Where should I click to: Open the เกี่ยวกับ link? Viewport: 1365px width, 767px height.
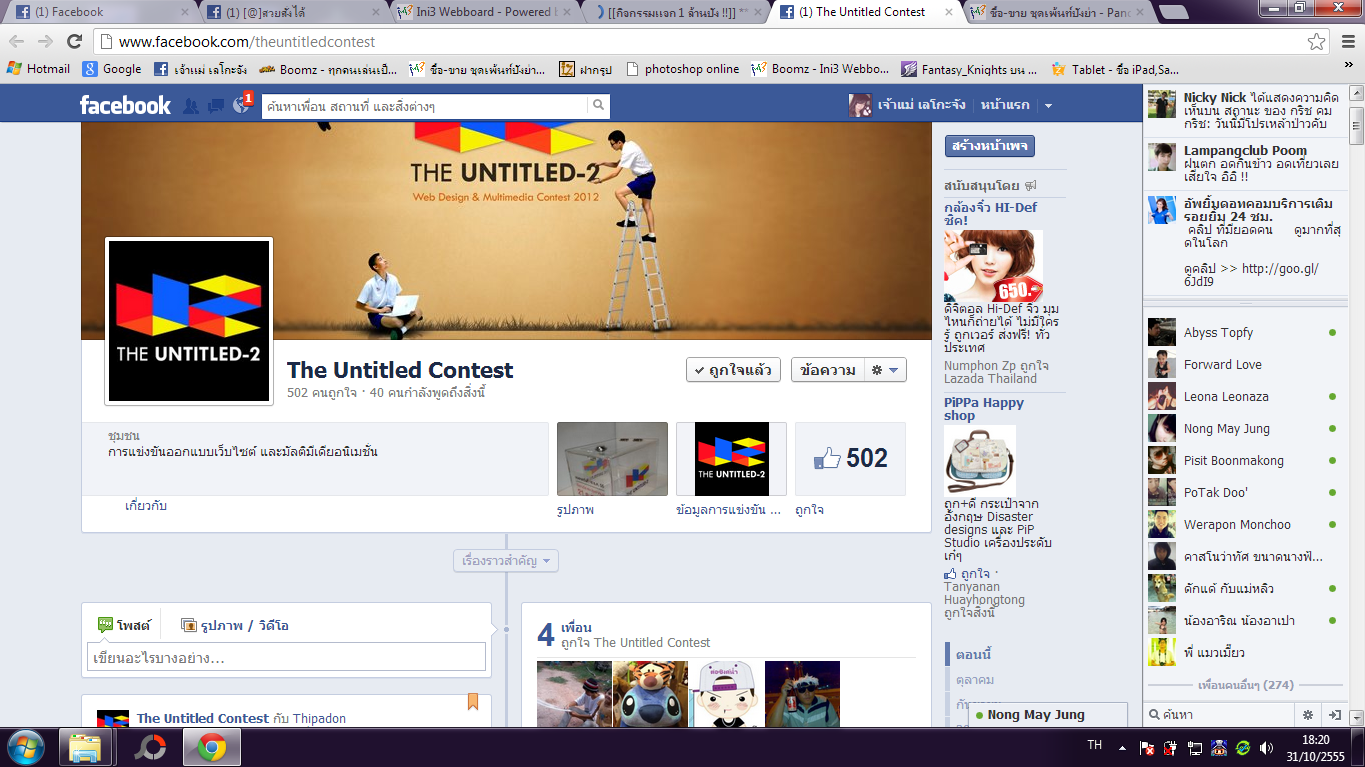point(146,506)
